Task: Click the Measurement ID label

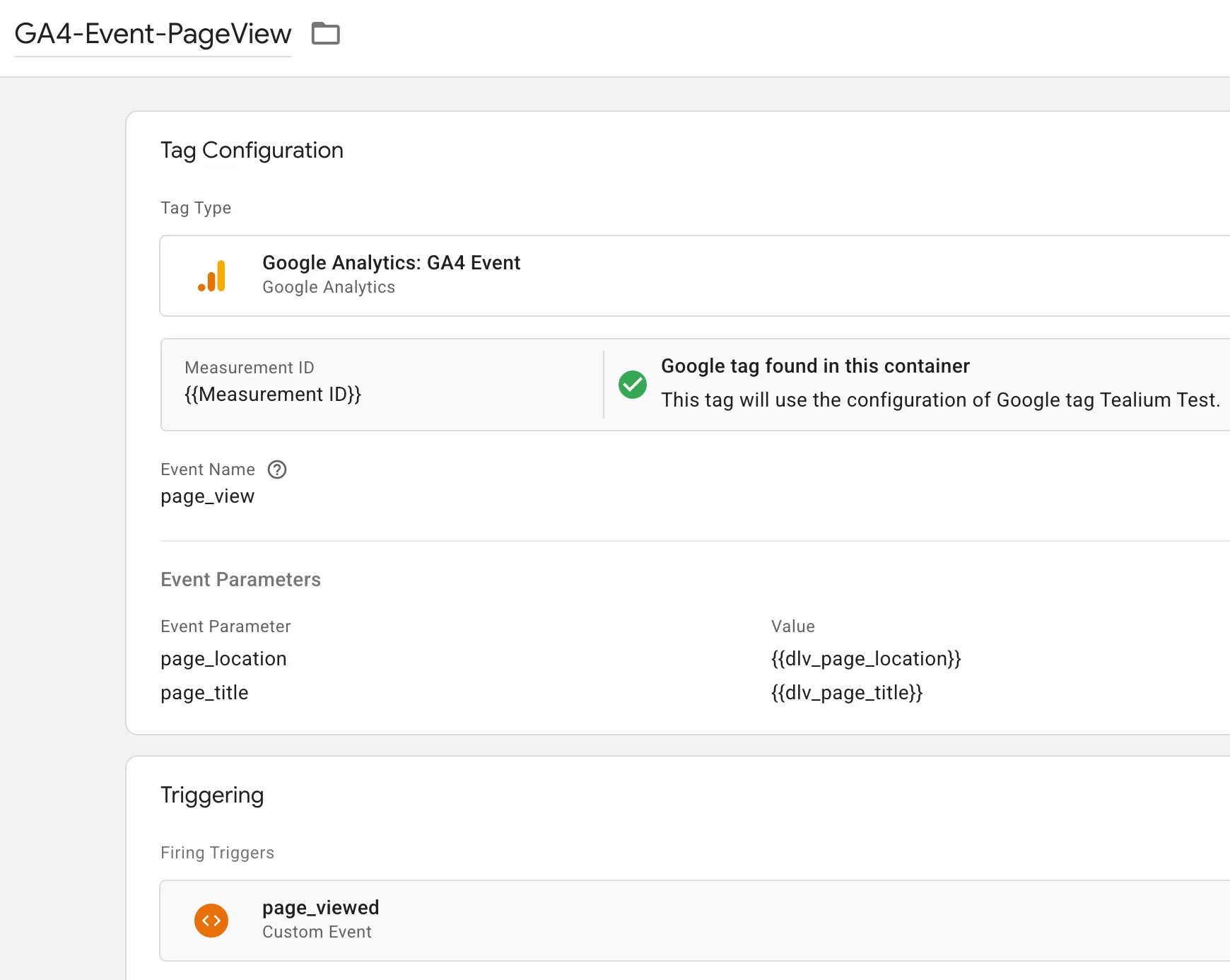Action: click(x=249, y=368)
